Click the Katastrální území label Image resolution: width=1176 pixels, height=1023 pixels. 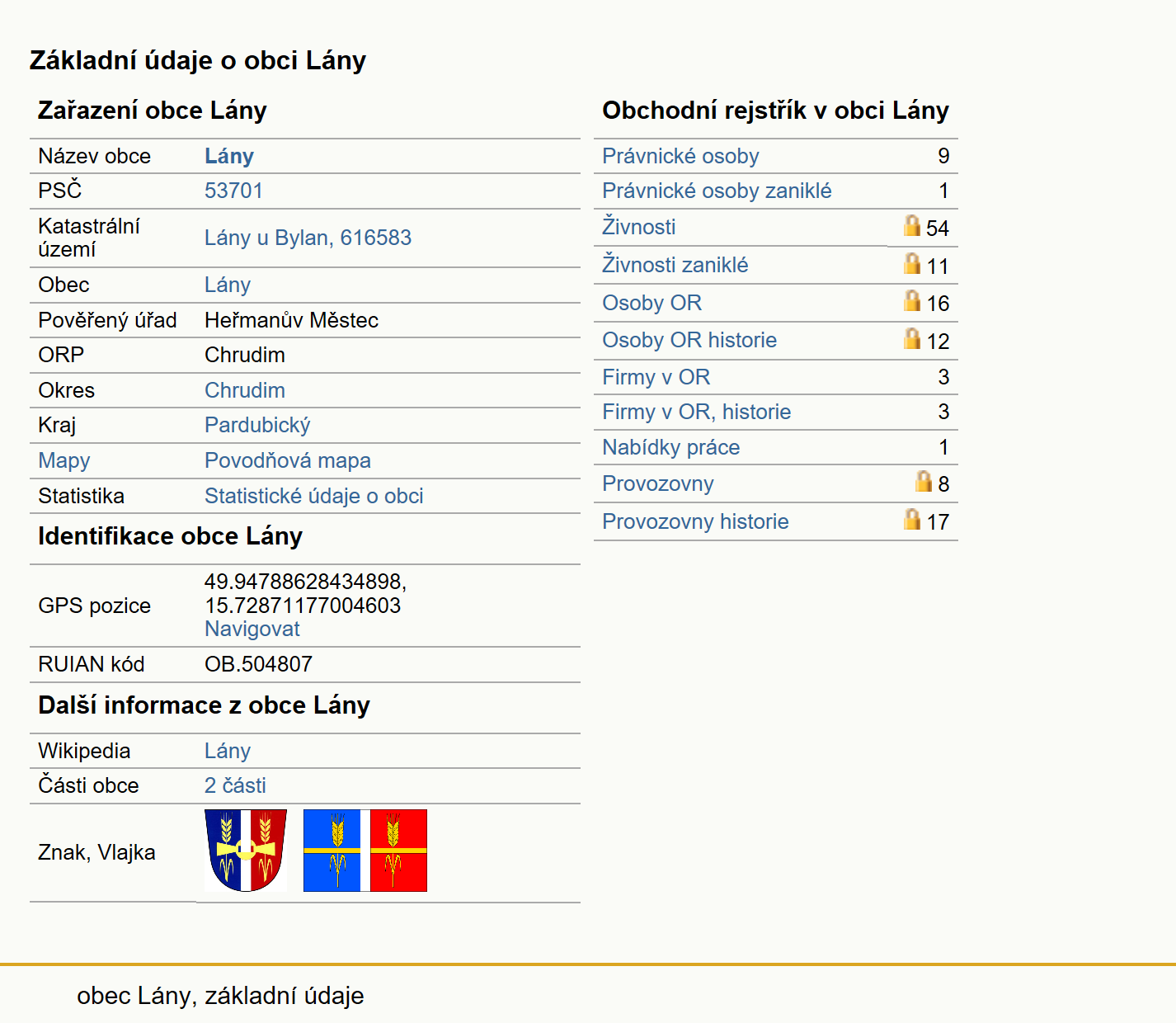pos(89,238)
